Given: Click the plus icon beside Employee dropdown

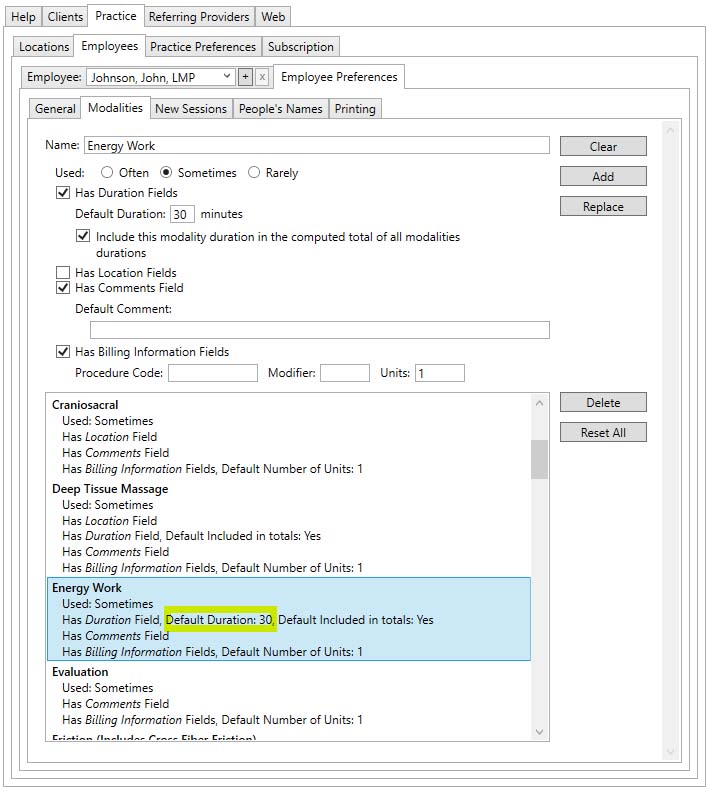Looking at the screenshot, I should tap(246, 77).
